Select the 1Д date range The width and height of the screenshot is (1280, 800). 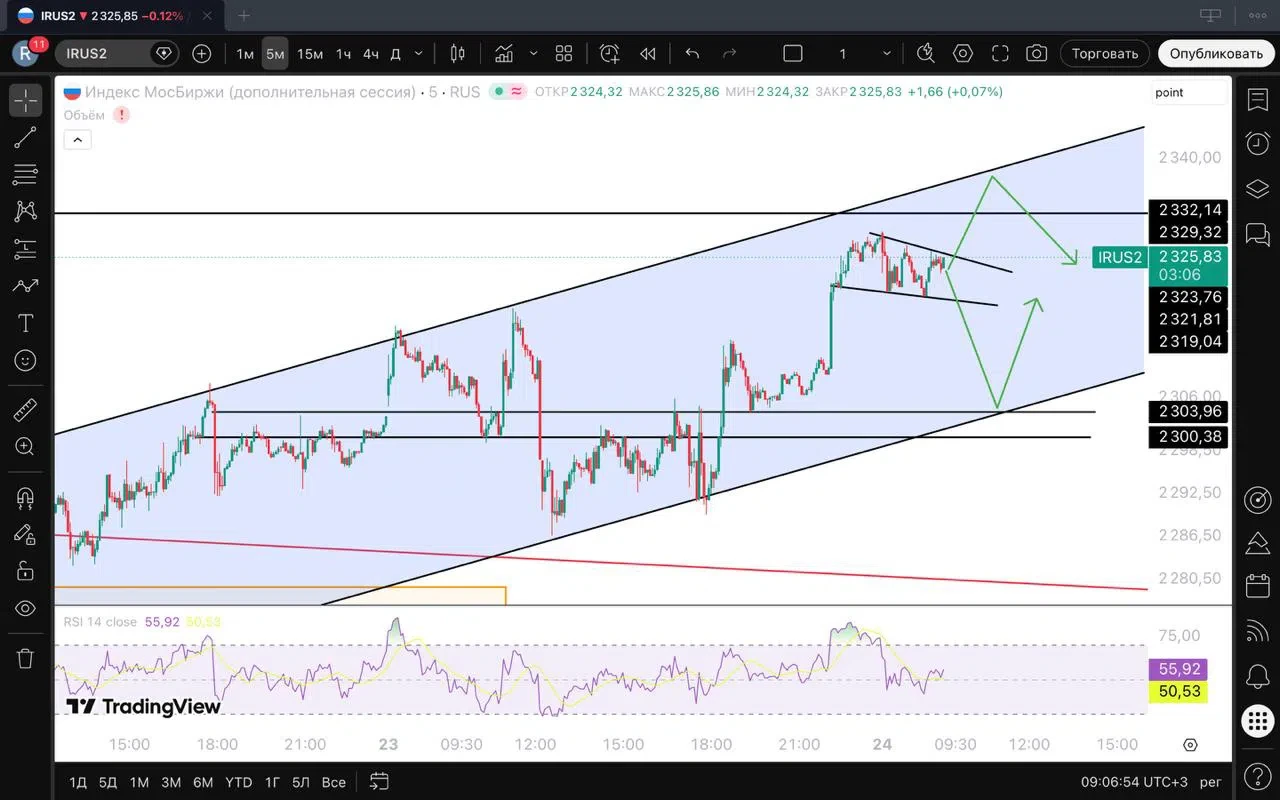coord(78,782)
